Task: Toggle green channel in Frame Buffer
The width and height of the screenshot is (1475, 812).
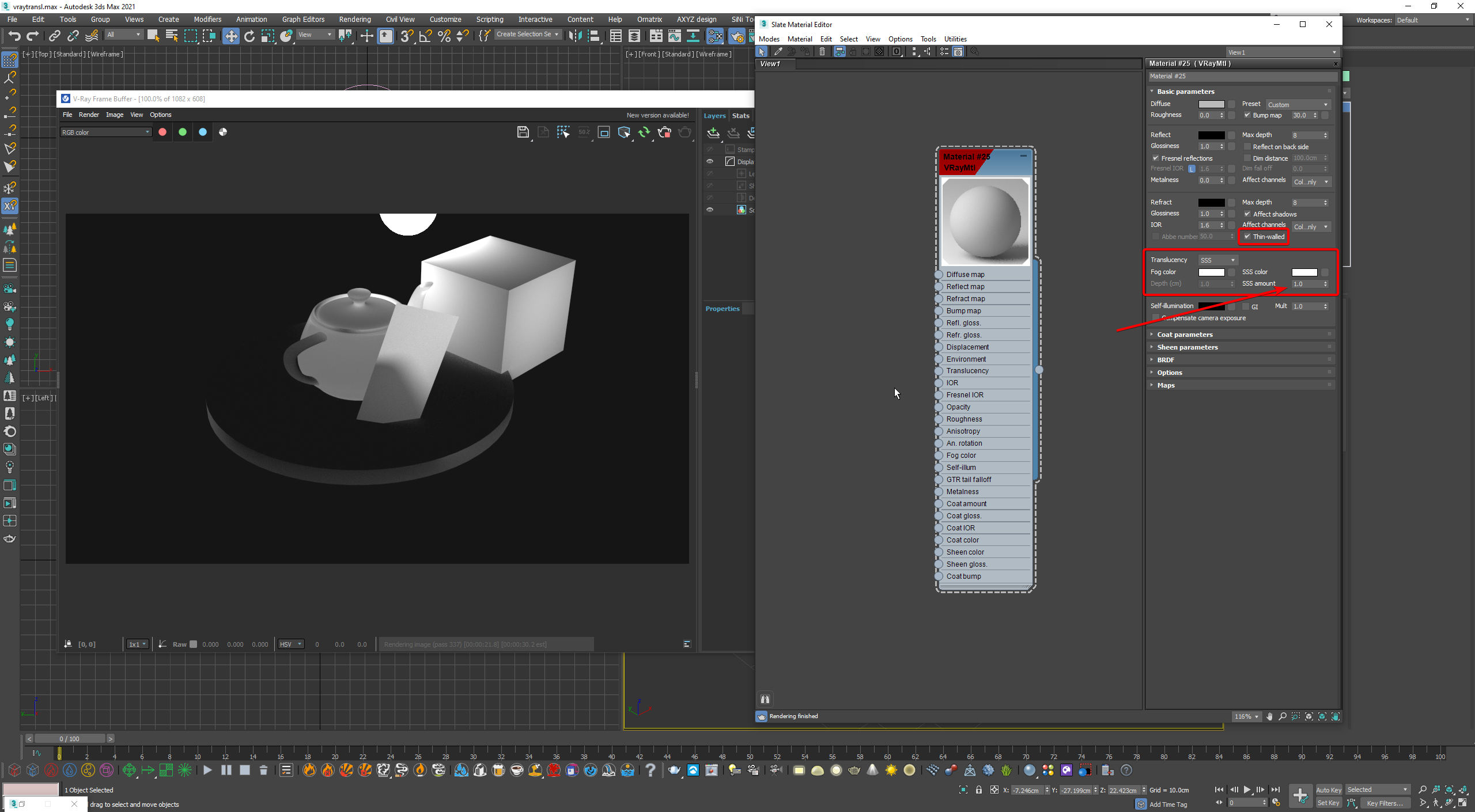Action: (x=183, y=132)
